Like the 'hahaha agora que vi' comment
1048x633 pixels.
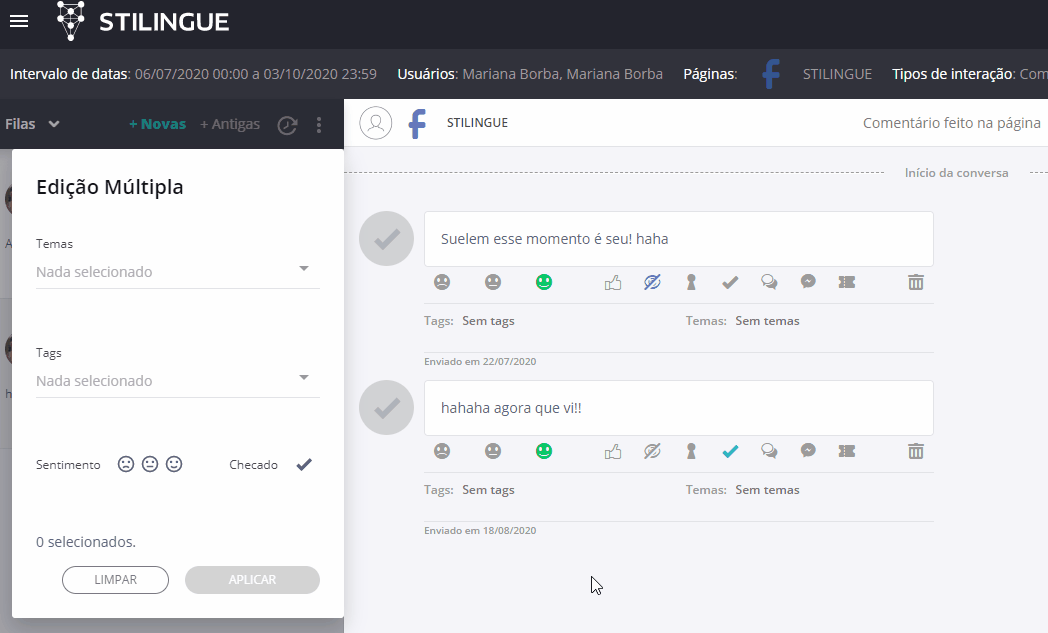click(x=613, y=452)
